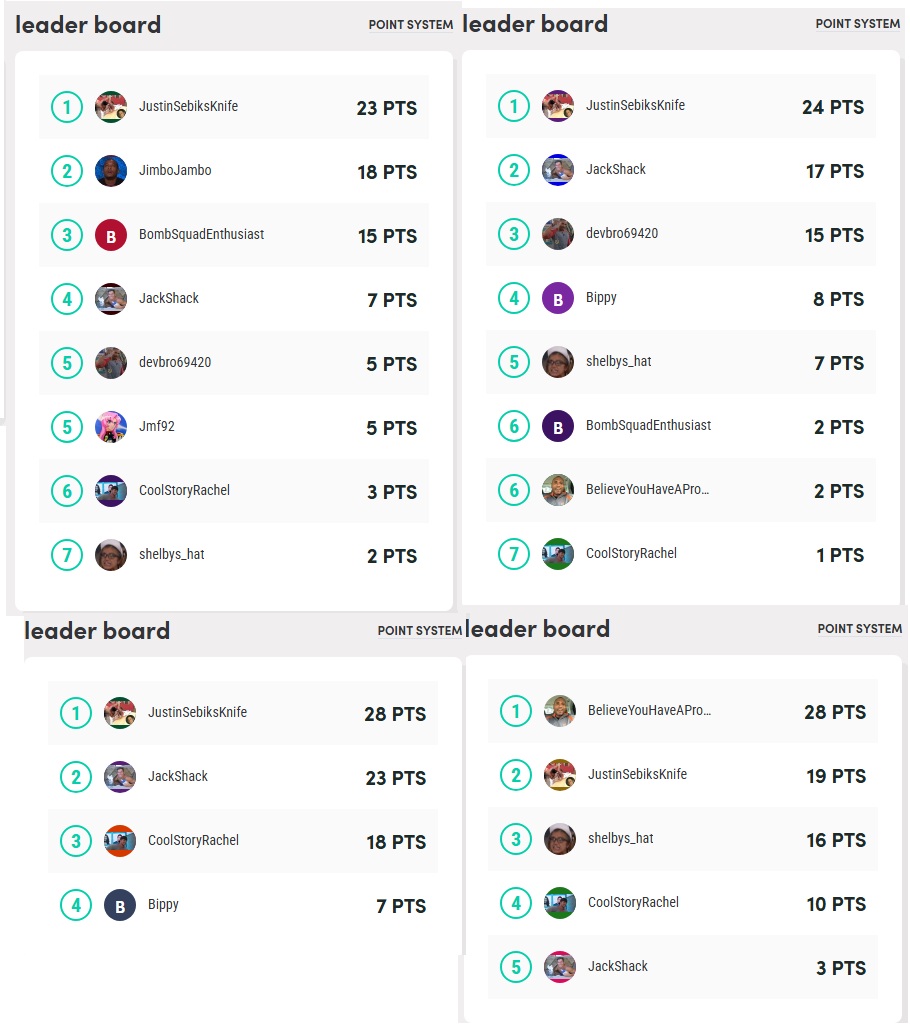The width and height of the screenshot is (910, 1024).
Task: Click the red B avatar for BombSquadEnthusiast
Action: (111, 235)
